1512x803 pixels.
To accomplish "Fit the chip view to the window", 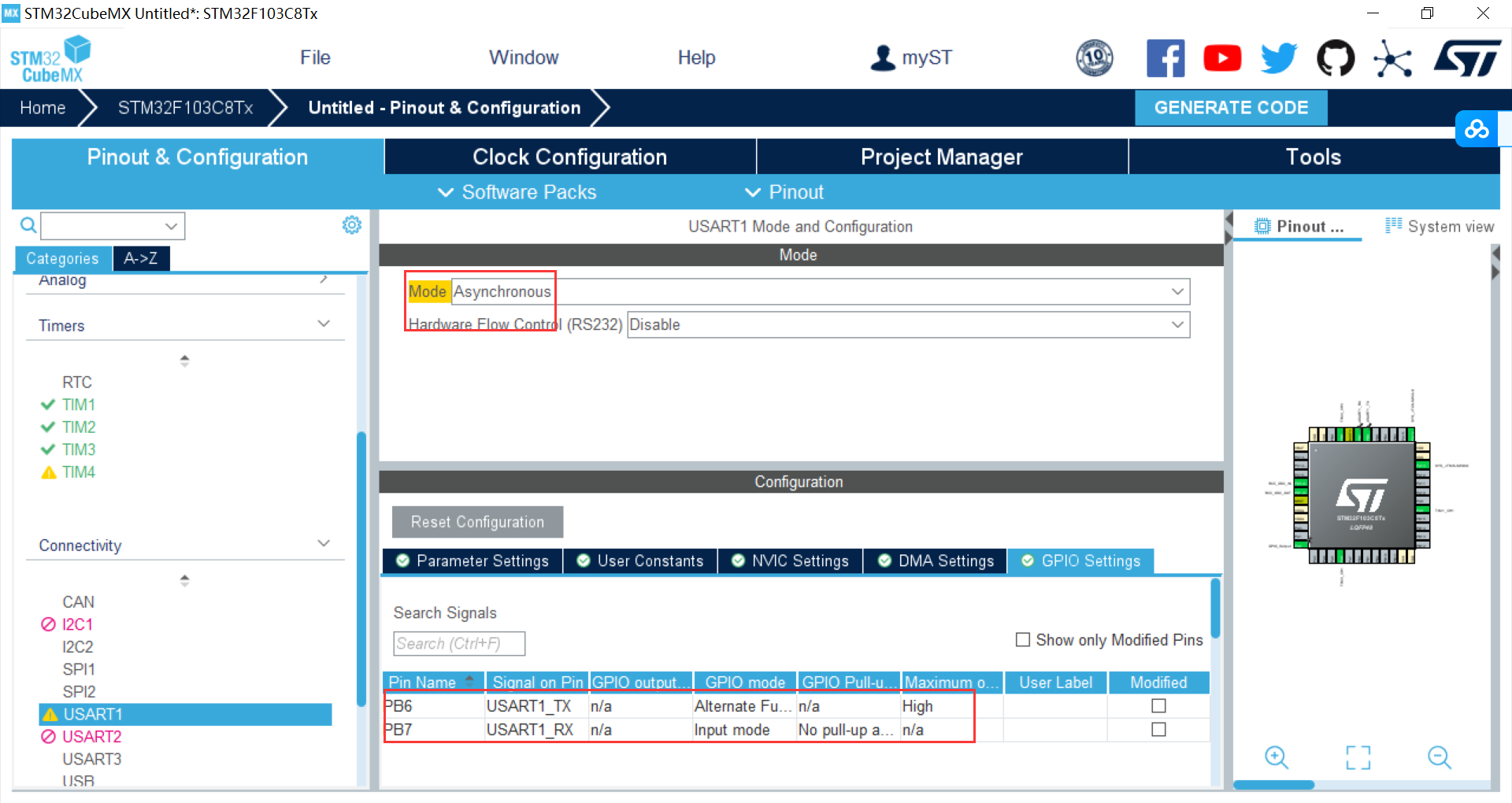I will click(1358, 757).
